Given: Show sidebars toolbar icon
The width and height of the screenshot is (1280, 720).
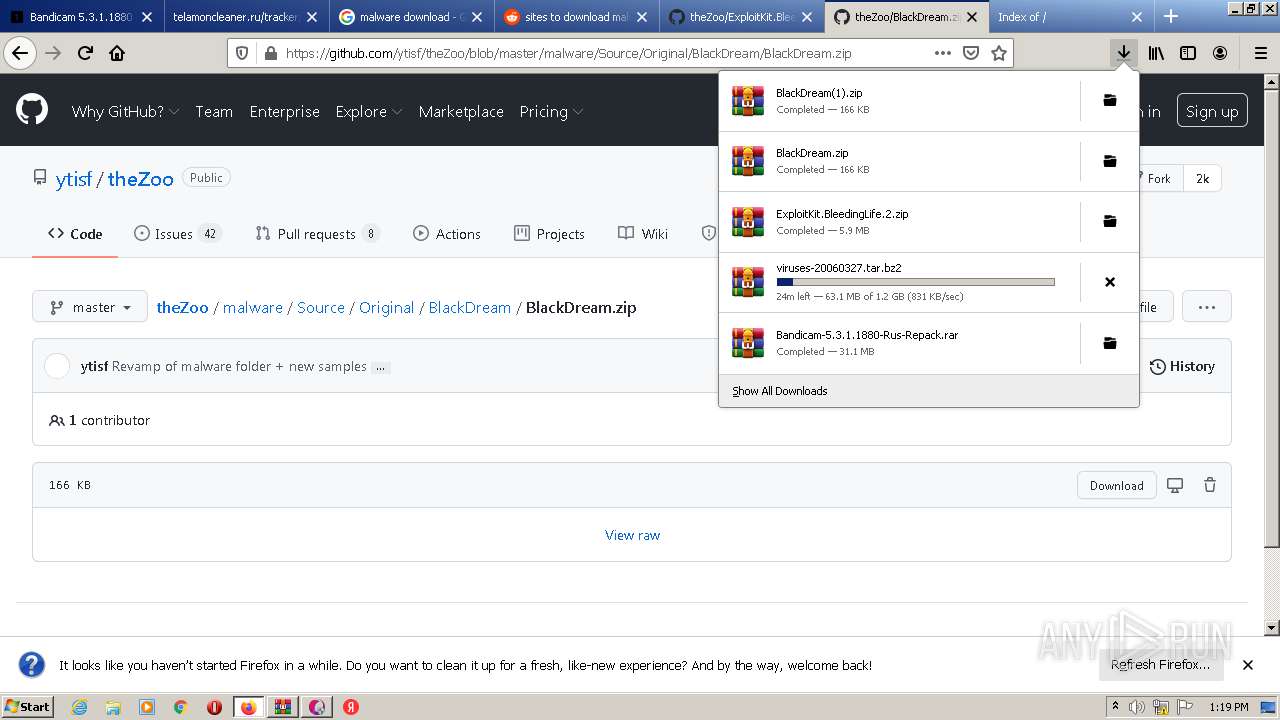Looking at the screenshot, I should [x=1188, y=53].
